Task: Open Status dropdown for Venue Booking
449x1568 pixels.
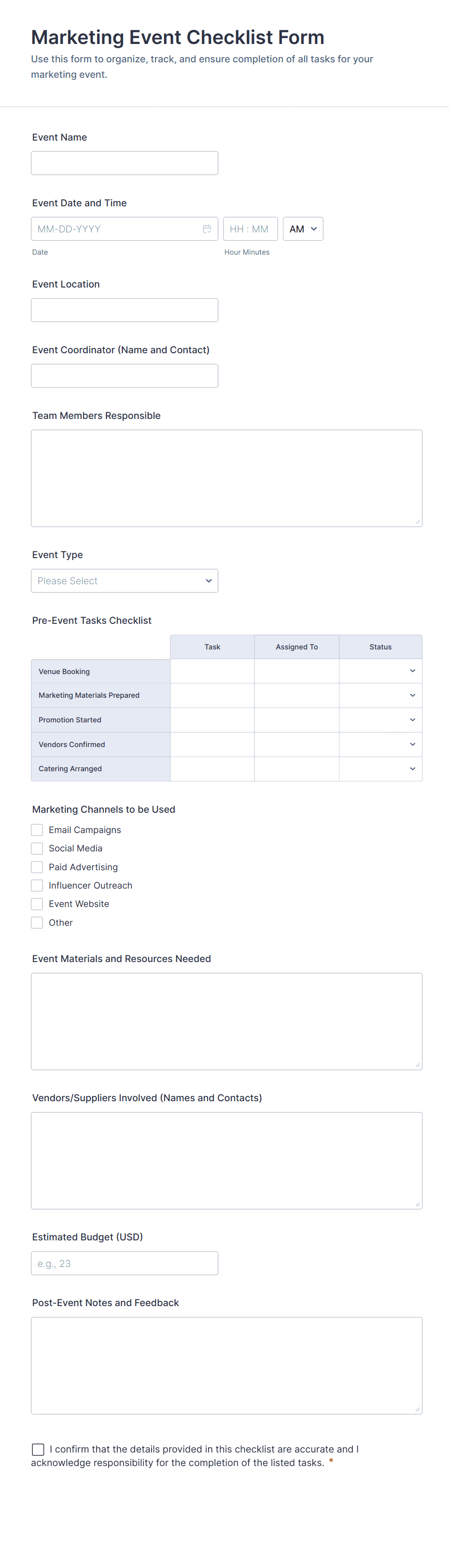Action: point(380,671)
